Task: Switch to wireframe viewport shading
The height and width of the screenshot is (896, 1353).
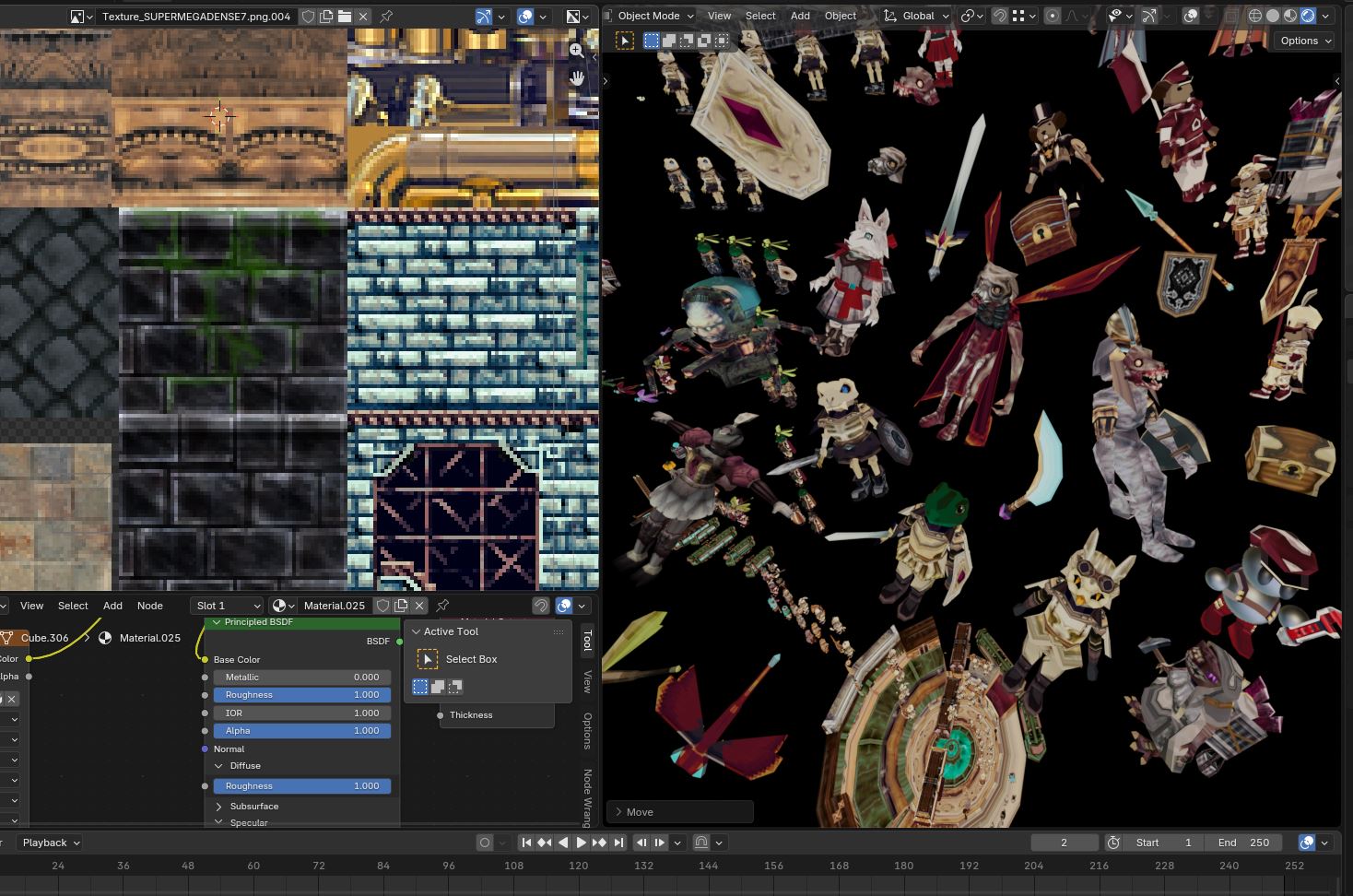Action: point(1255,16)
